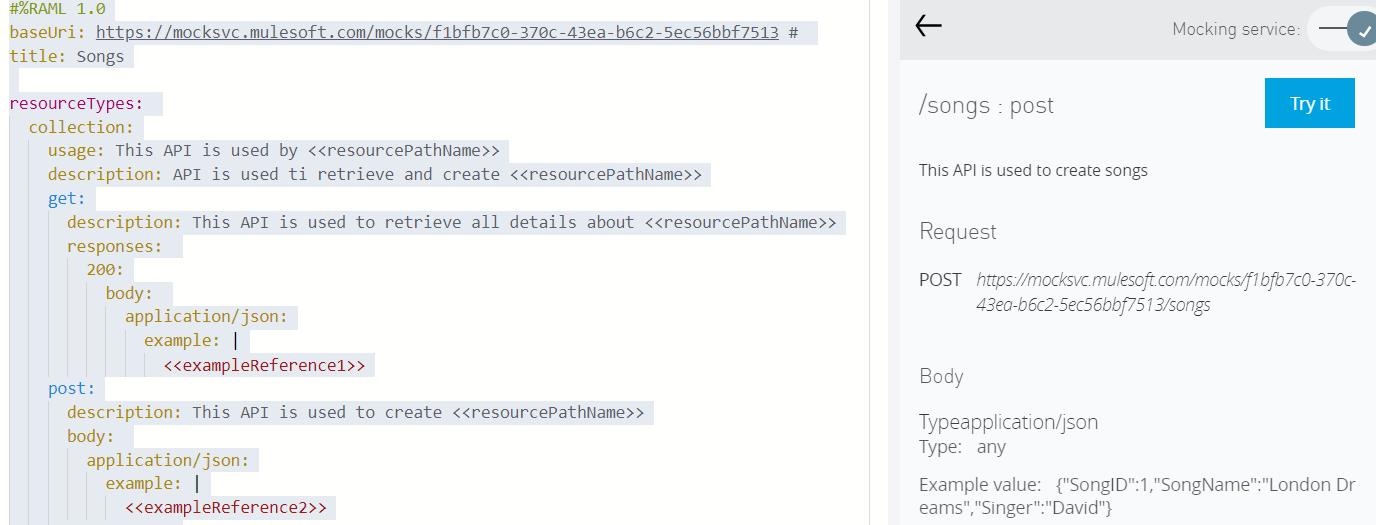Click the Request section heading

(x=958, y=231)
